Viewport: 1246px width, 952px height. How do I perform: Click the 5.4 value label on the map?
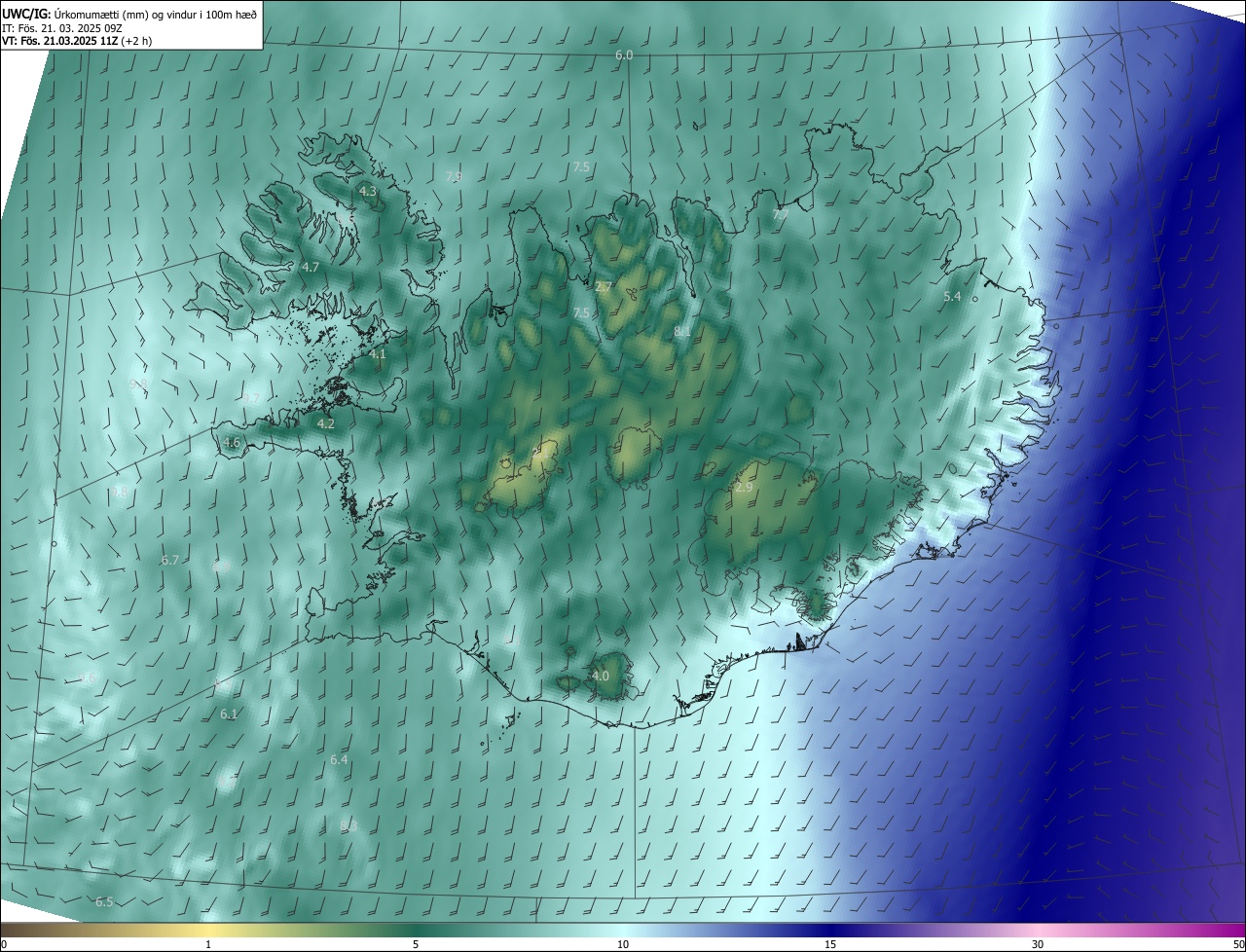click(x=953, y=296)
